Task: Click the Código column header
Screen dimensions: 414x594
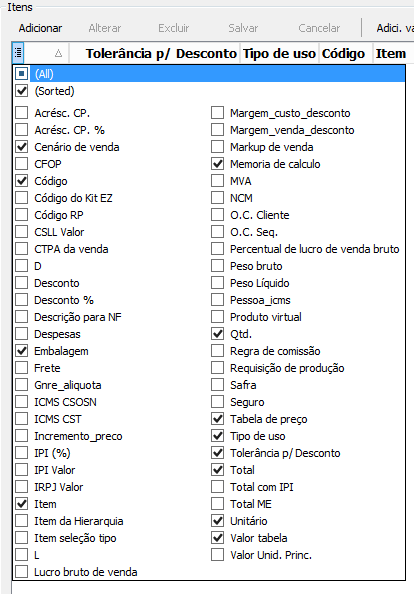Action: click(x=343, y=53)
